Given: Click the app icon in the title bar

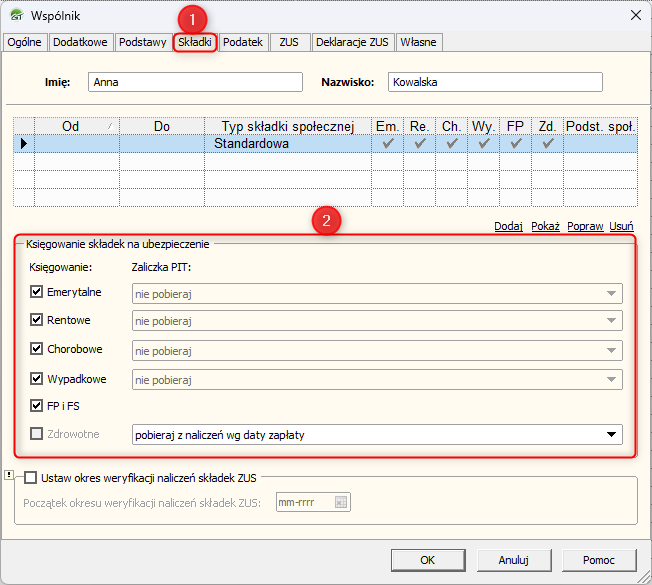Looking at the screenshot, I should [14, 15].
